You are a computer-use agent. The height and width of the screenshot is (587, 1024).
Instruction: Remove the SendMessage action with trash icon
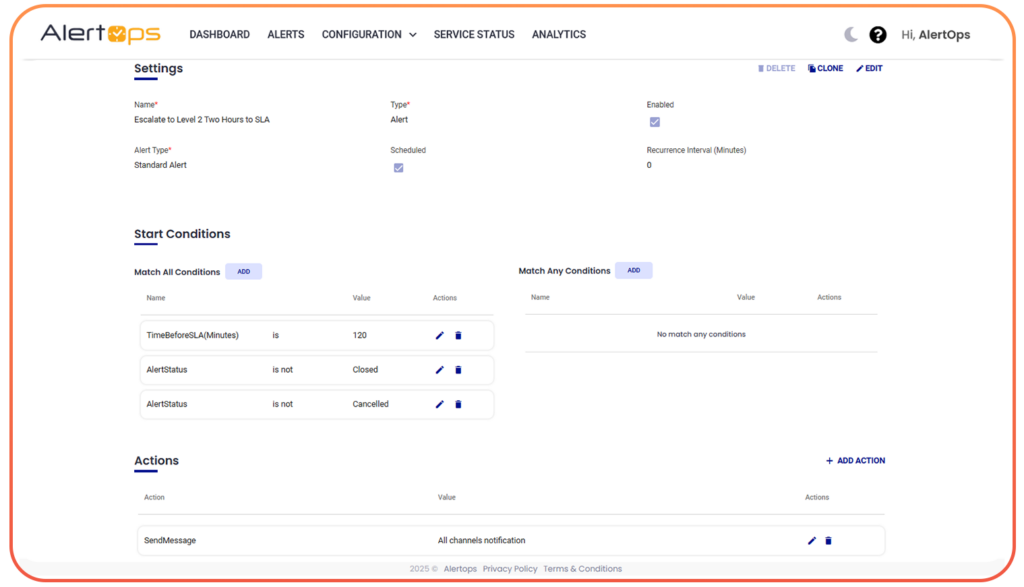828,540
